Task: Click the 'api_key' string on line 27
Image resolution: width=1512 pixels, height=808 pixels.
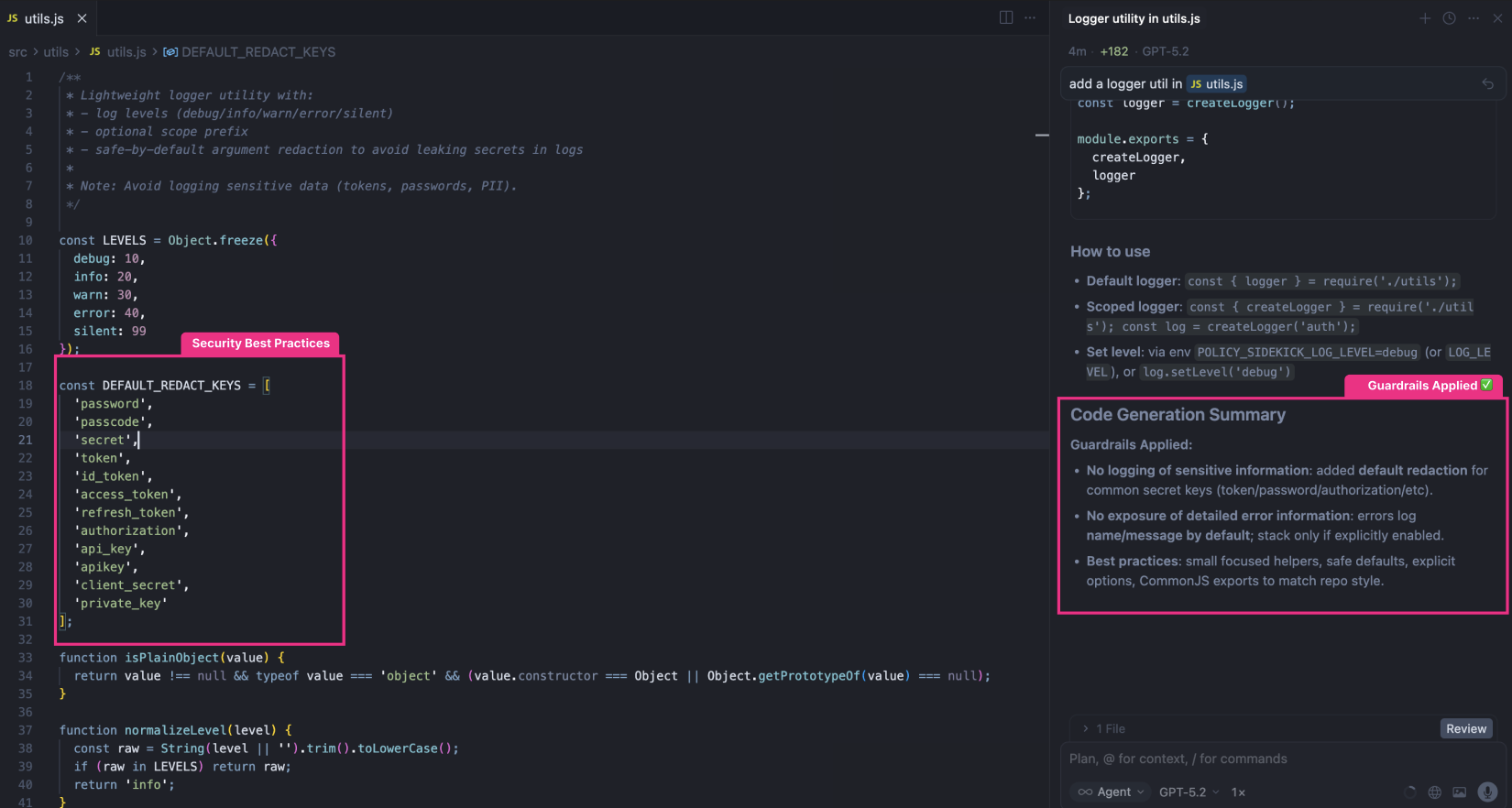Action: [x=106, y=549]
